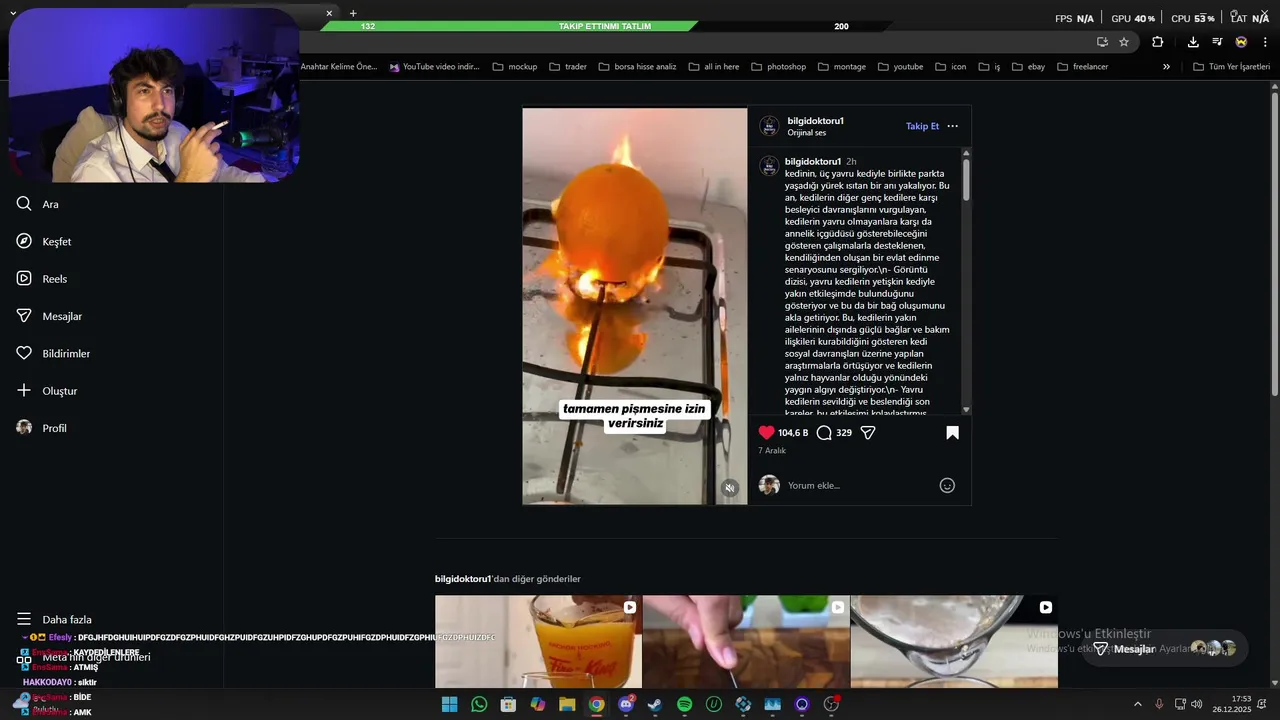Viewport: 1280px width, 720px height.
Task: Open the mockup bookmarks folder
Action: click(x=514, y=67)
